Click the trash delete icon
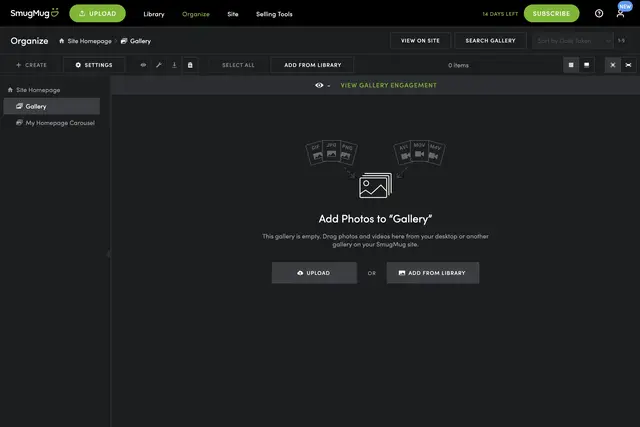This screenshot has height=427, width=640. (x=190, y=65)
